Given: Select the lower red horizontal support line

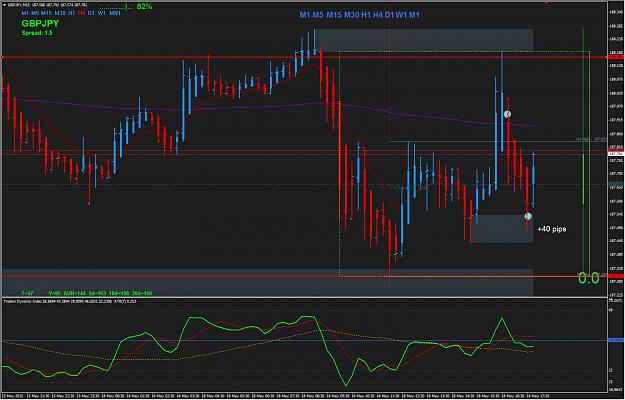Looking at the screenshot, I should [305, 276].
